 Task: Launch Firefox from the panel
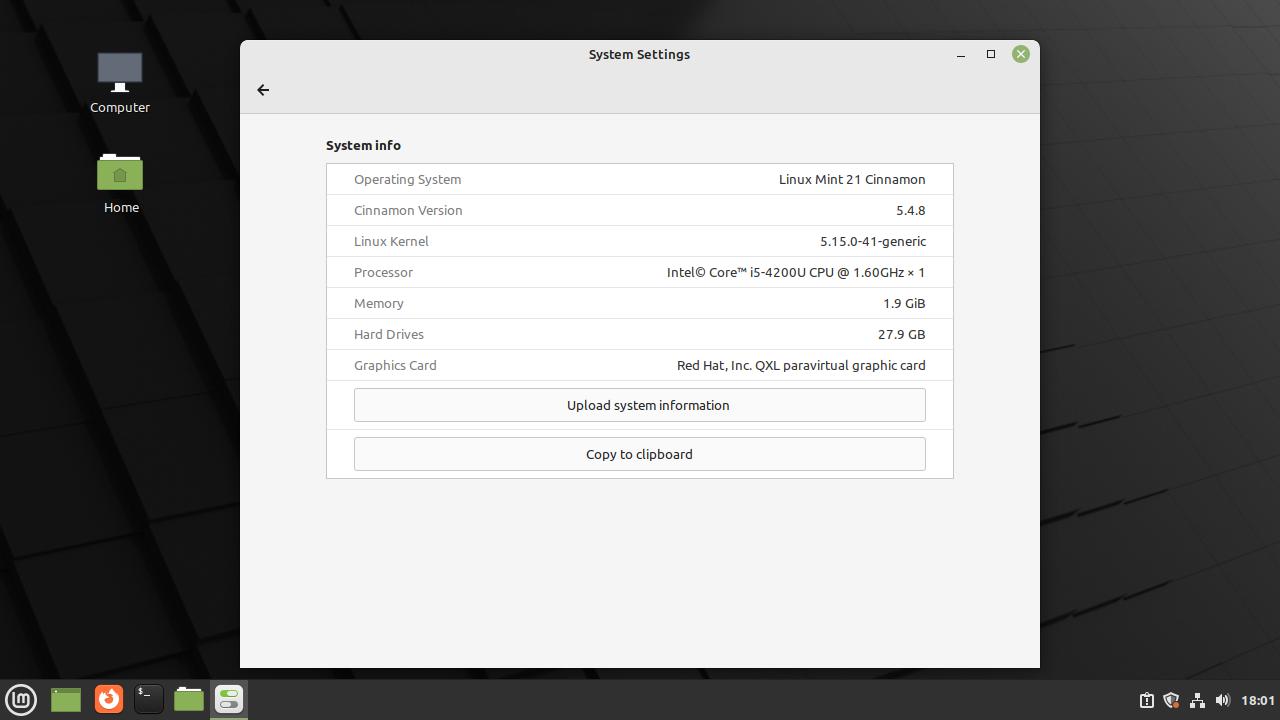click(108, 699)
